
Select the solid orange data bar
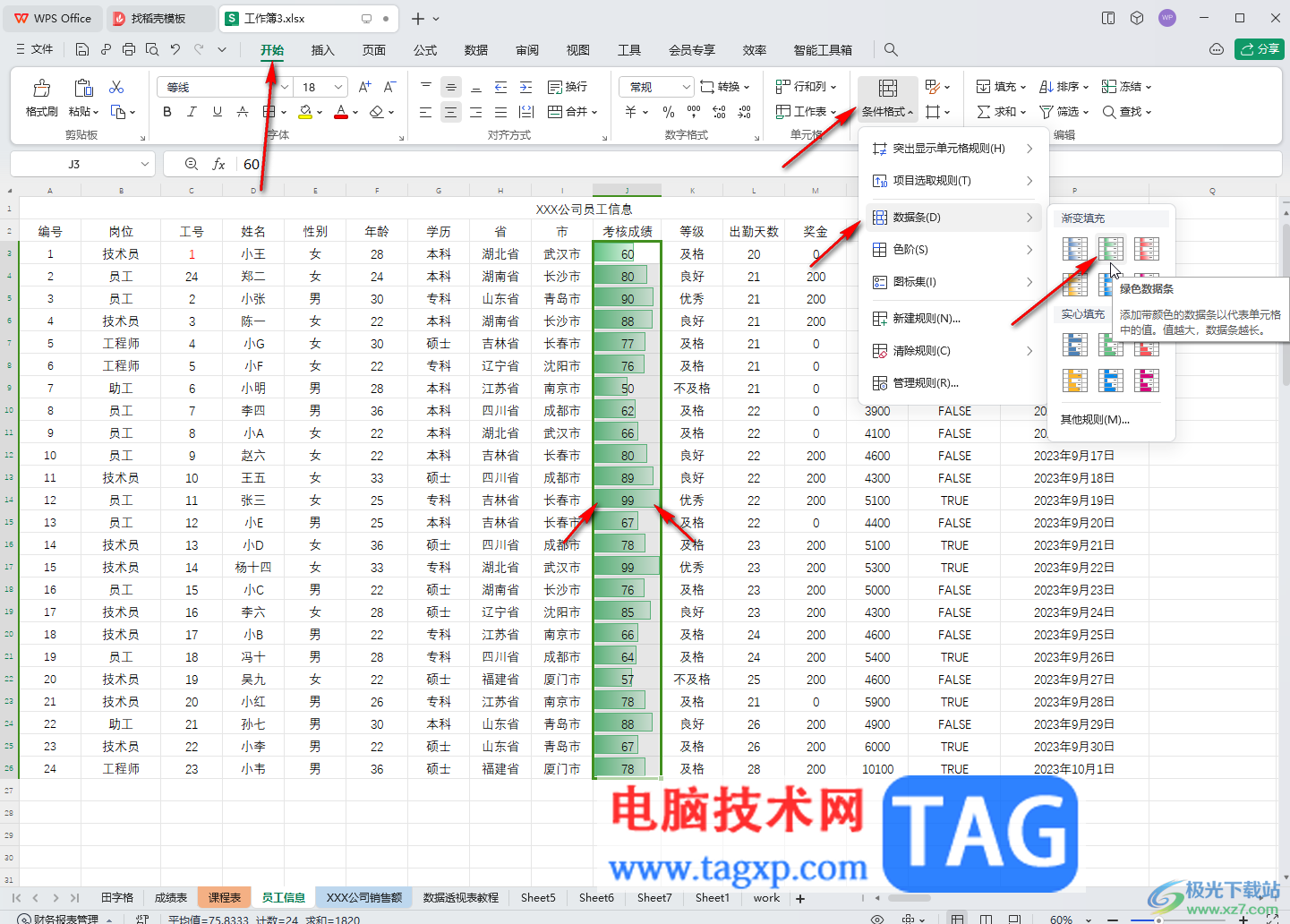[x=1075, y=381]
